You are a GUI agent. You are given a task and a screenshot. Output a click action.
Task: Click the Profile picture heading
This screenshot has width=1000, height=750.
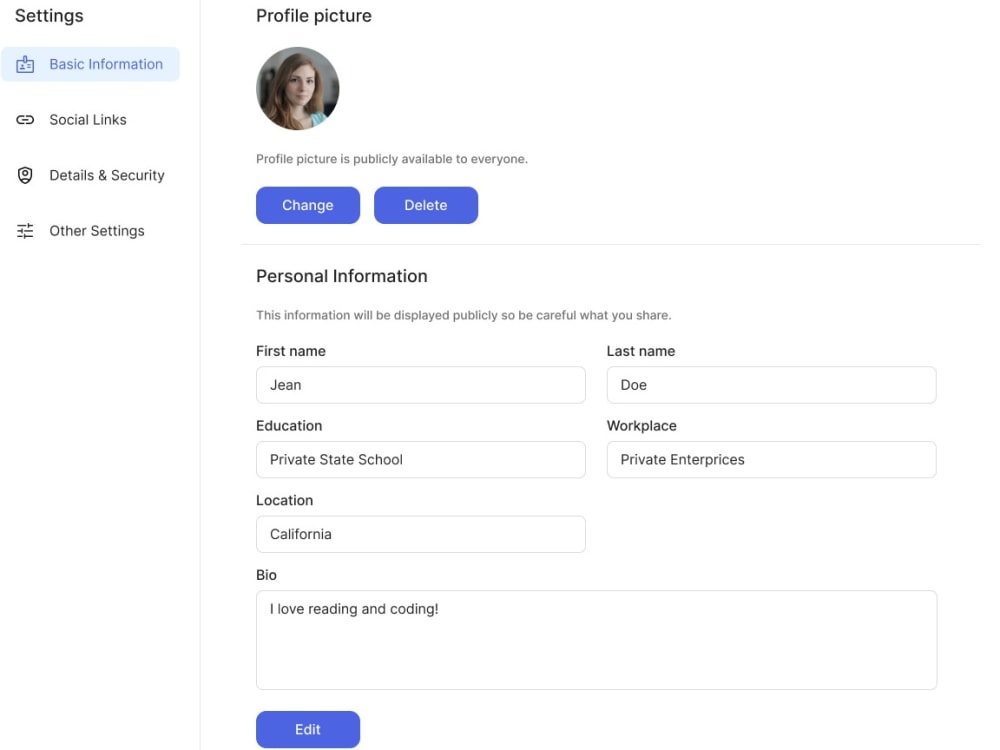coord(314,16)
